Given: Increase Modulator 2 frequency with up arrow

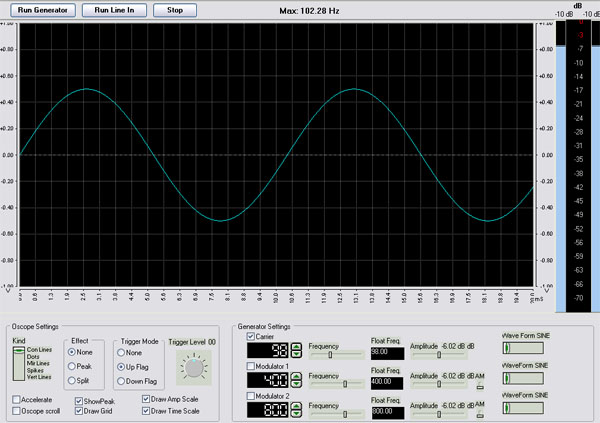Looking at the screenshot, I should coord(296,406).
